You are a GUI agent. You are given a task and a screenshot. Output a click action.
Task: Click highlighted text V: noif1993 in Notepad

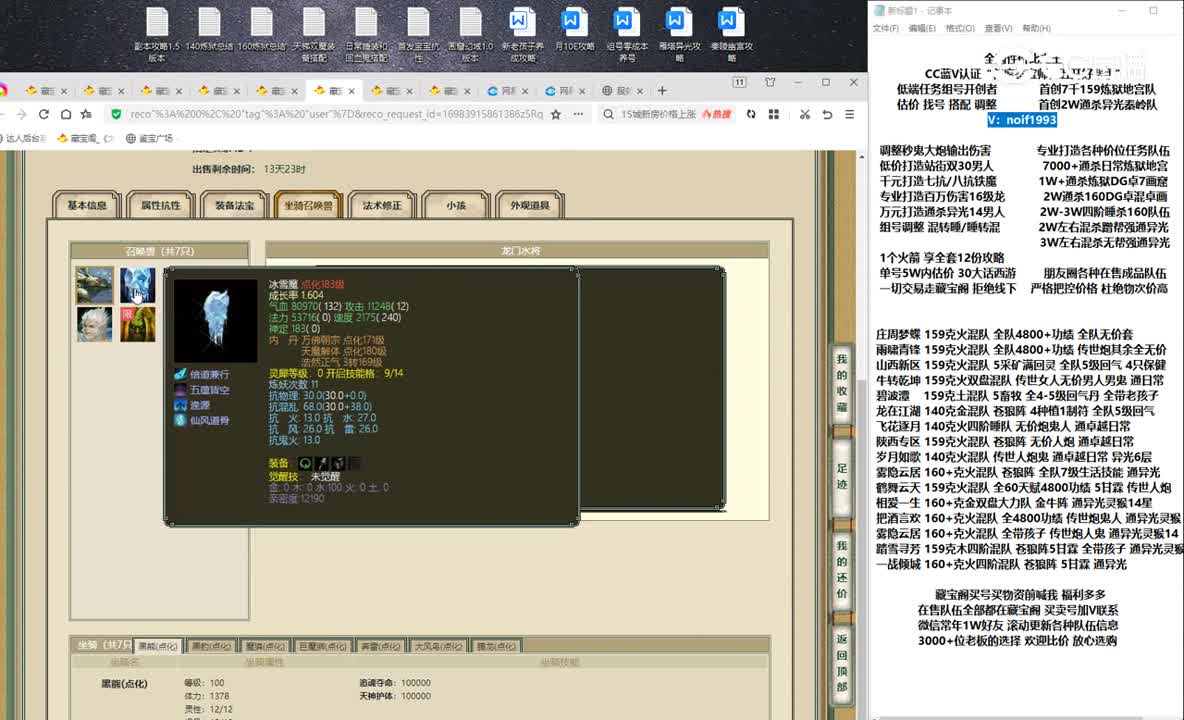tap(1022, 120)
